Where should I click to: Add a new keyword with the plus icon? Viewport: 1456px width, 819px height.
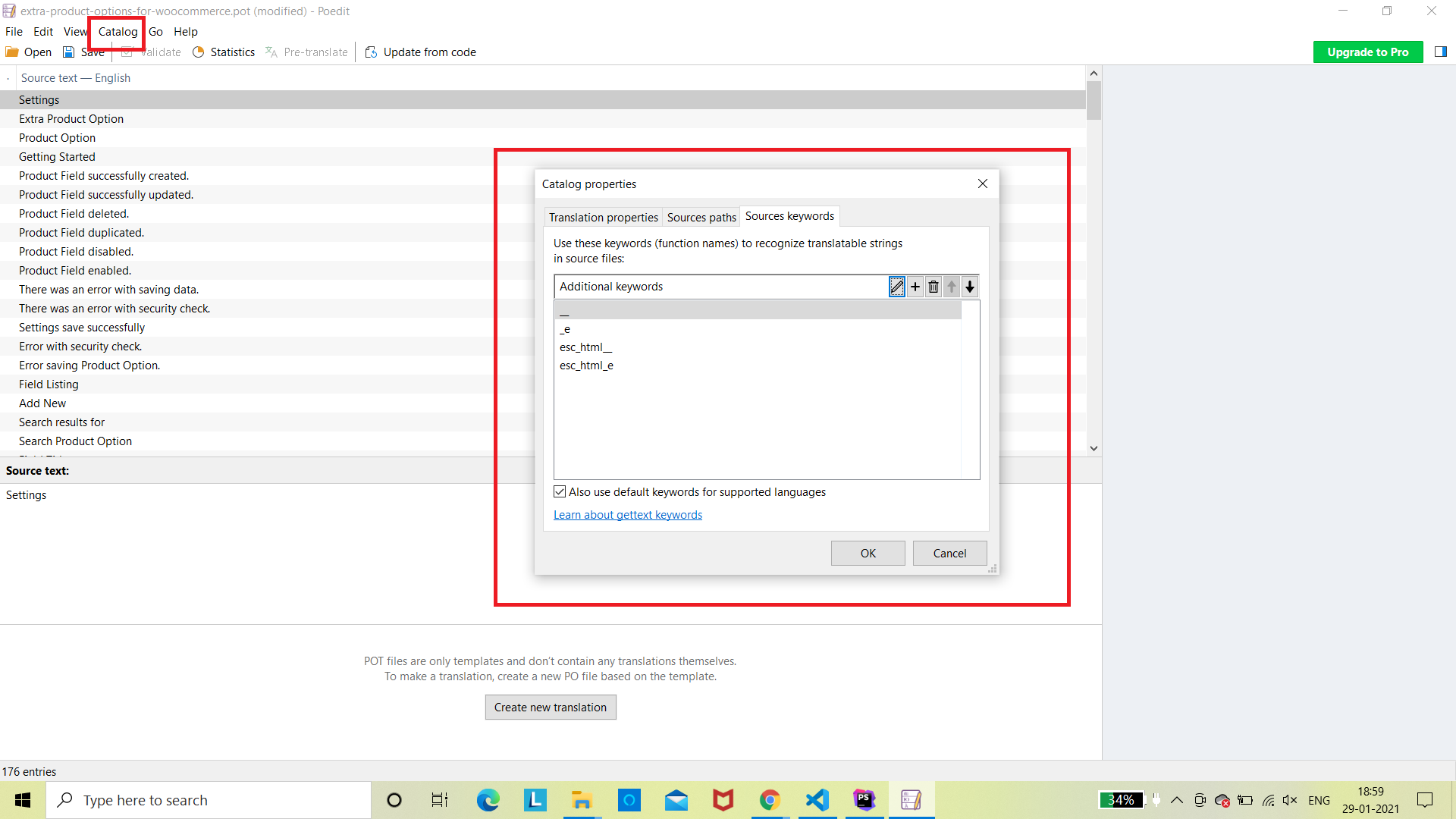pos(915,287)
